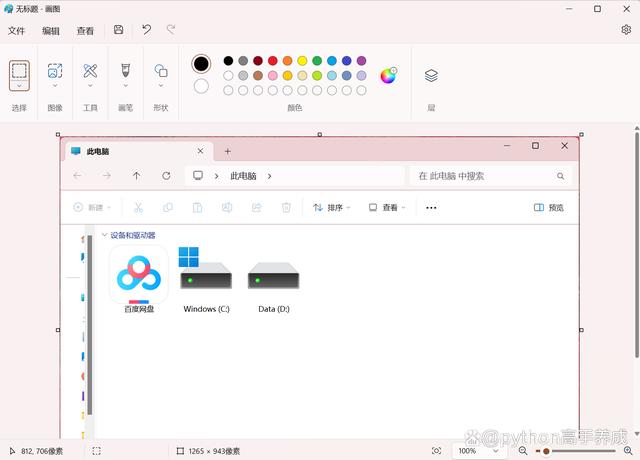Toggle the Preview (预览) pane
The image size is (640, 460).
(x=549, y=207)
